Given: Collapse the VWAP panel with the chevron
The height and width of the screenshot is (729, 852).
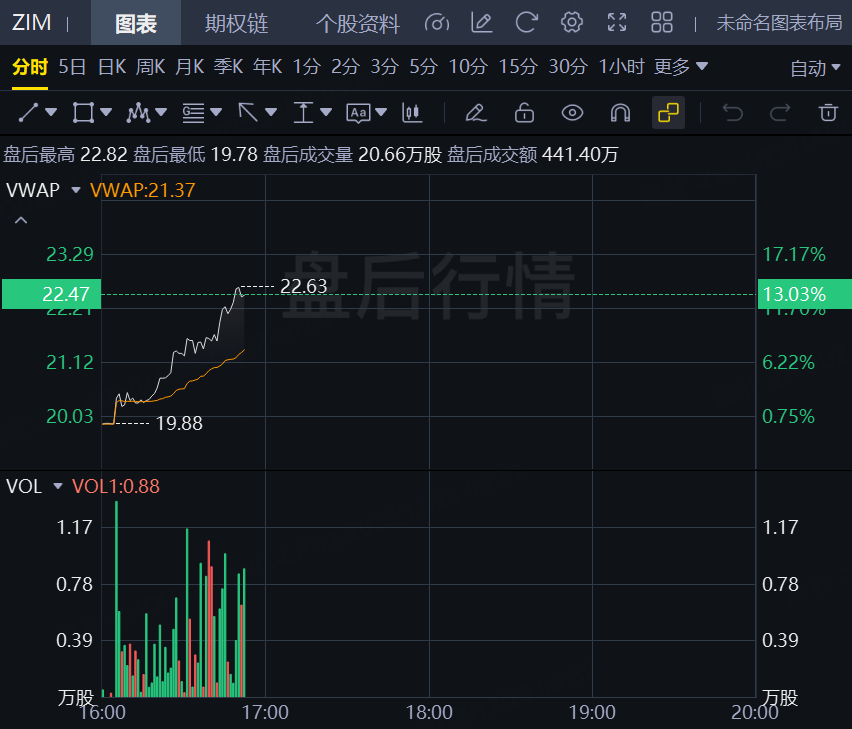Looking at the screenshot, I should tap(21, 220).
